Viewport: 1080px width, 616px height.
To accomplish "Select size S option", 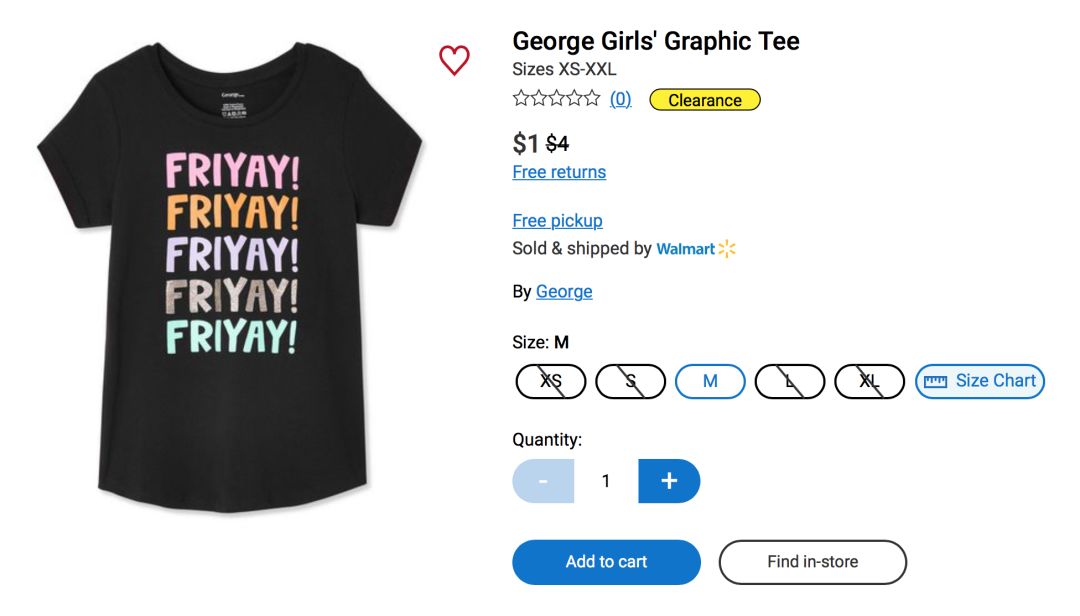I will tap(630, 381).
